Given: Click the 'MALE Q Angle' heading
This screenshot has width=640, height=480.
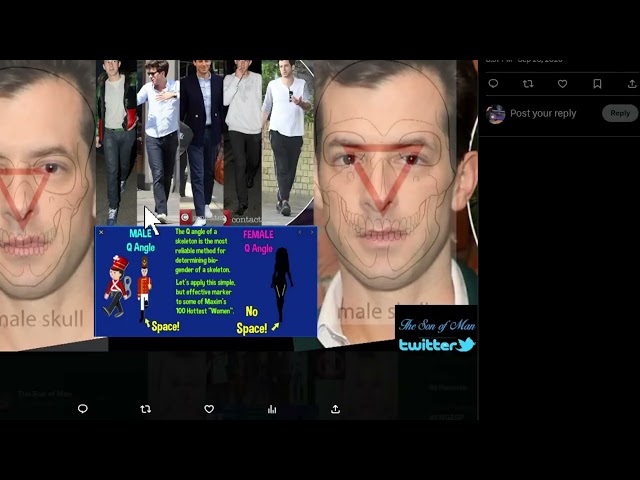Looking at the screenshot, I should click(140, 240).
